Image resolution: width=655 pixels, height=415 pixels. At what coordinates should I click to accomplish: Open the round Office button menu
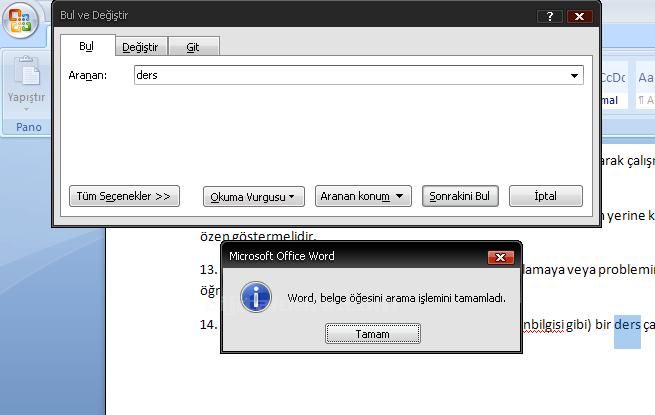20,20
